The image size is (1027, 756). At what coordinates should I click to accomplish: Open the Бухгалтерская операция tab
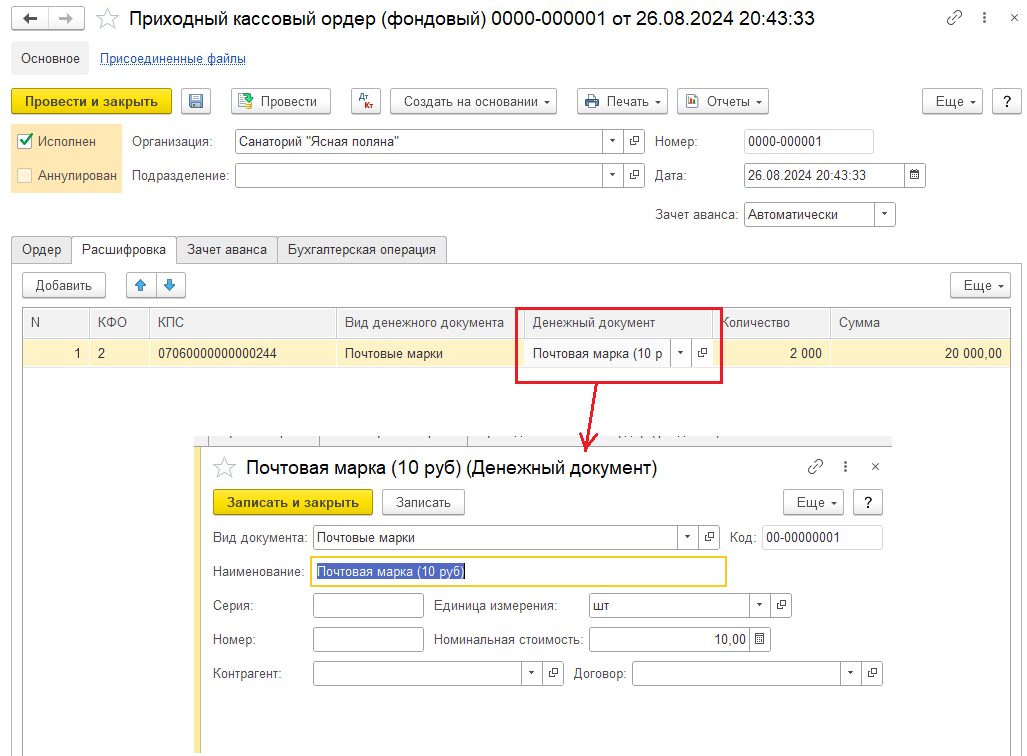[x=362, y=250]
